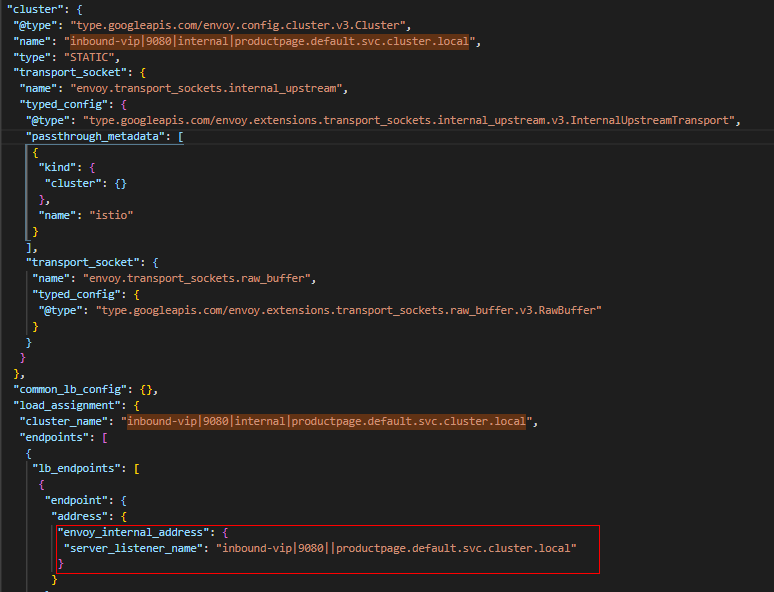Click the "common_lb_config" key
Image resolution: width=774 pixels, height=592 pixels.
[x=70, y=390]
